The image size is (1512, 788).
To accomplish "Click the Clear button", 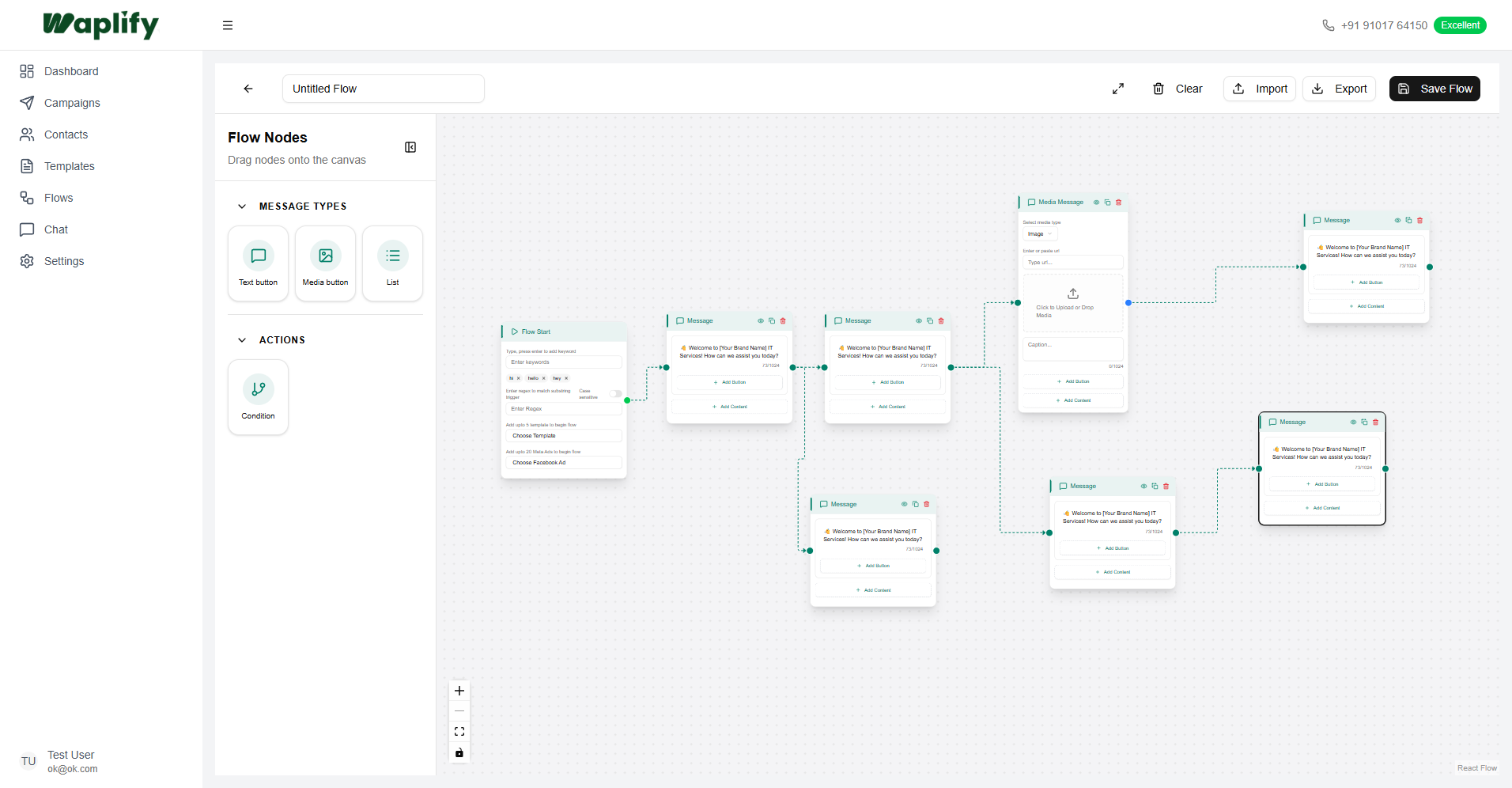I will [x=1177, y=89].
